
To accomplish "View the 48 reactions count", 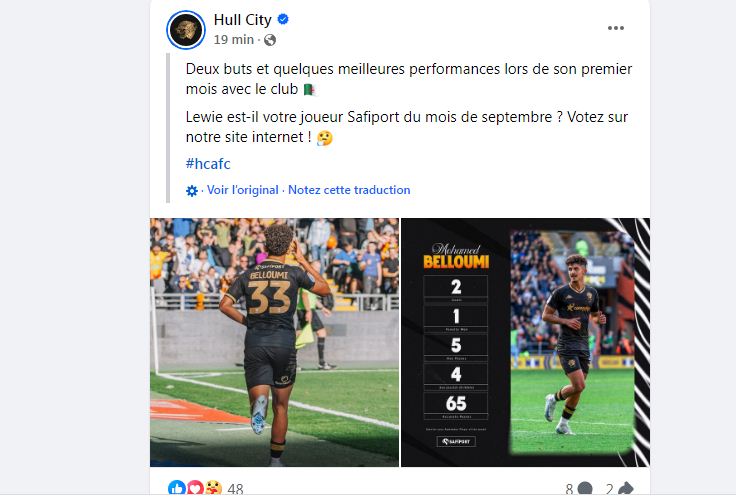I will click(235, 489).
